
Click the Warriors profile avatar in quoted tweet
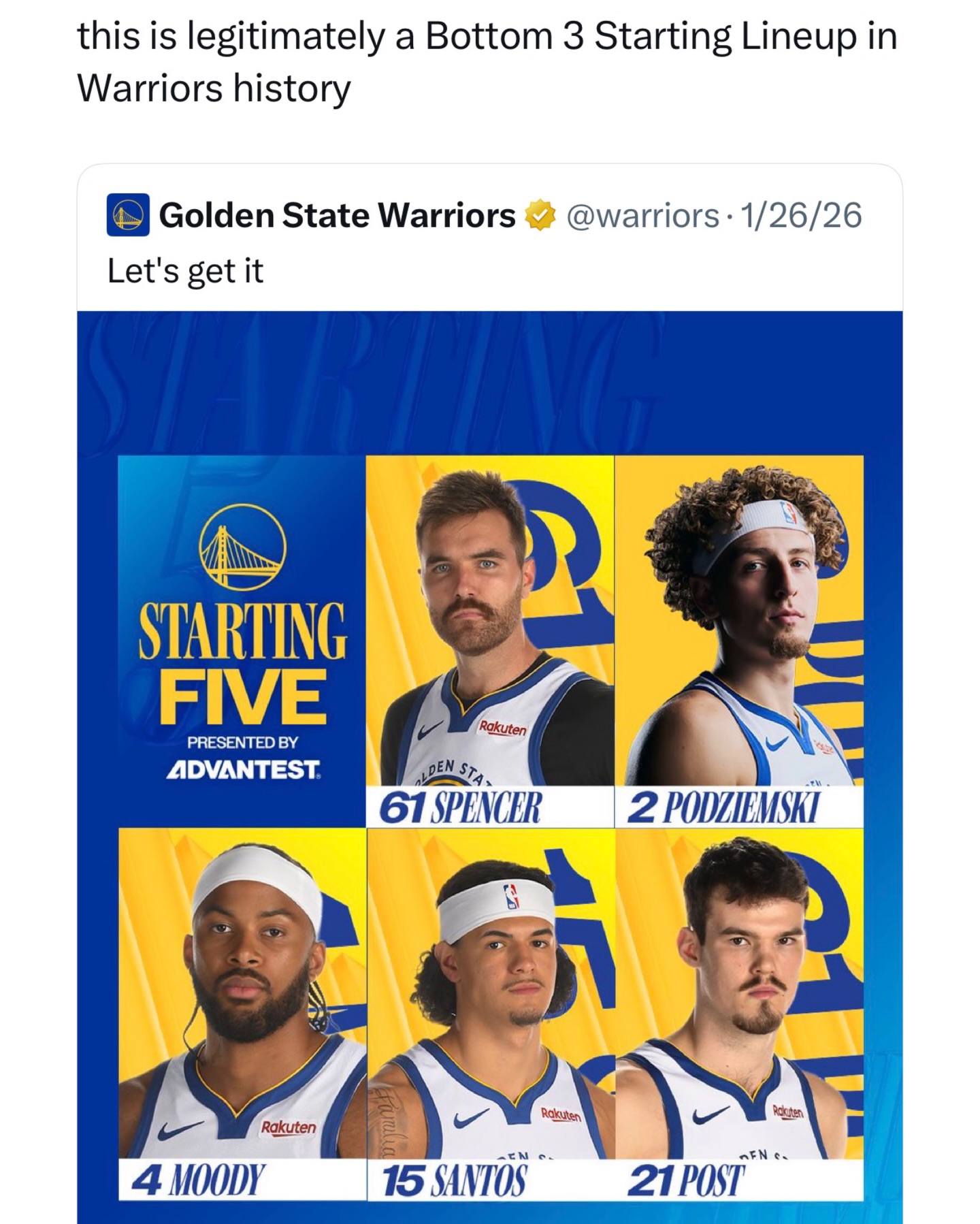(x=128, y=215)
